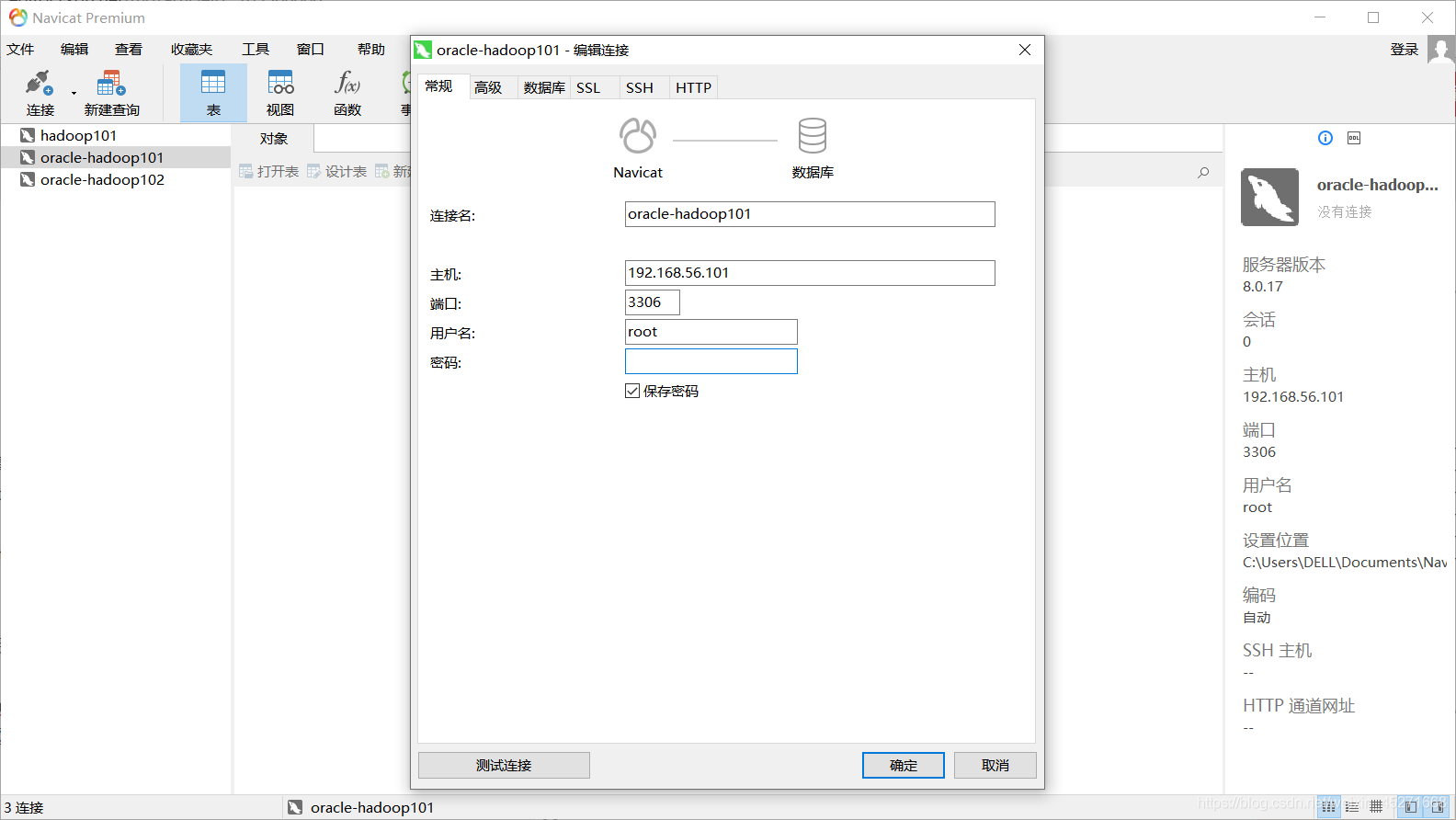Switch to list view in the status bar
Viewport: 1456px width, 820px height.
1329,806
